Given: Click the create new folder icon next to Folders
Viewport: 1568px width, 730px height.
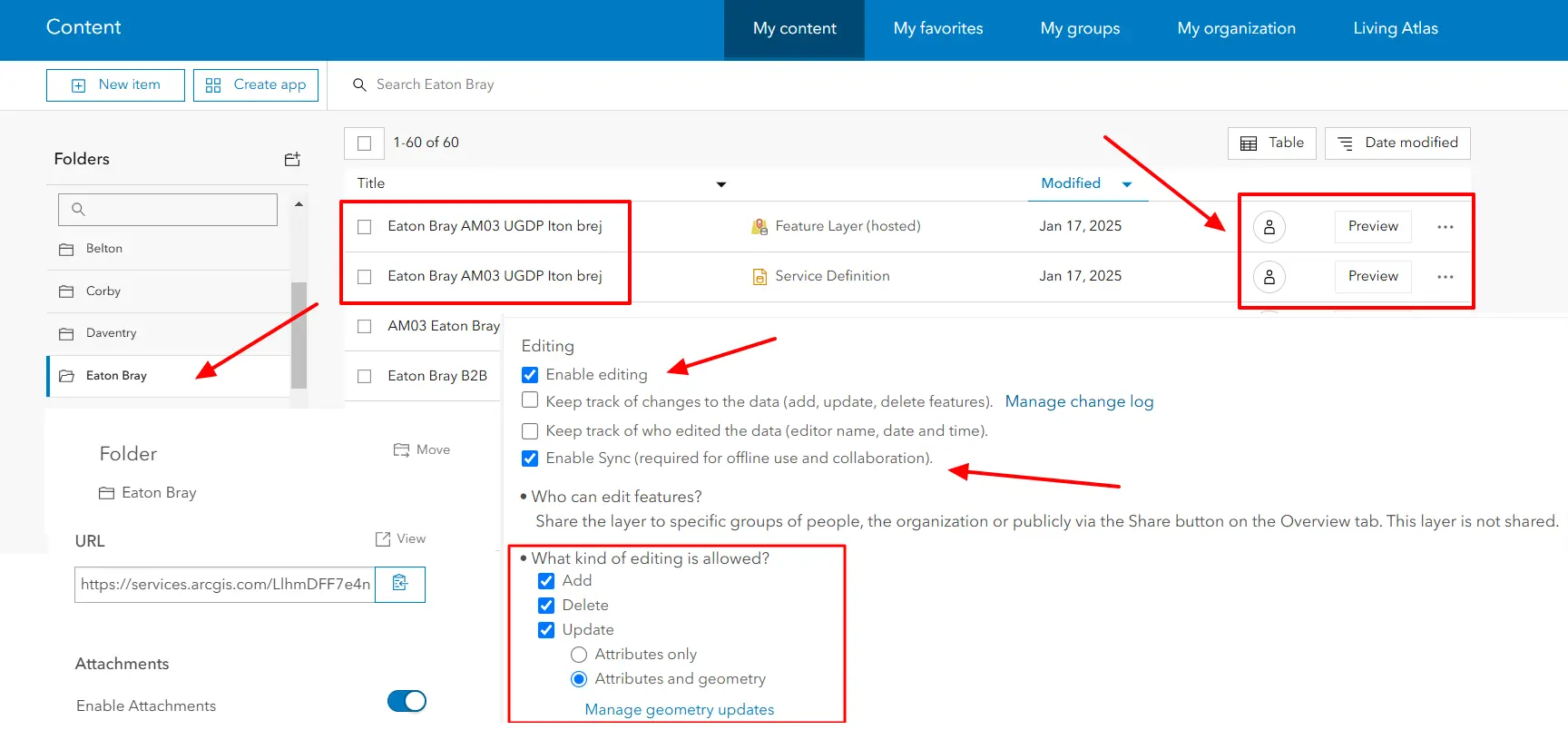Looking at the screenshot, I should (x=292, y=159).
